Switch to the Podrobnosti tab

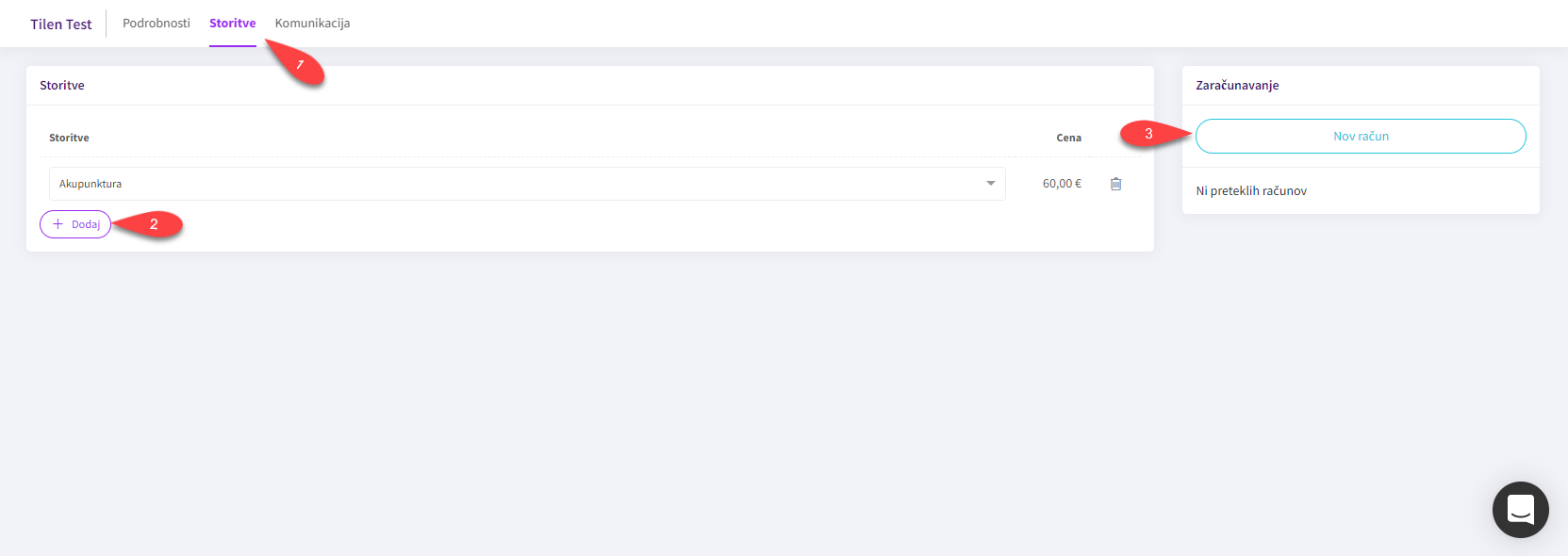(x=157, y=24)
